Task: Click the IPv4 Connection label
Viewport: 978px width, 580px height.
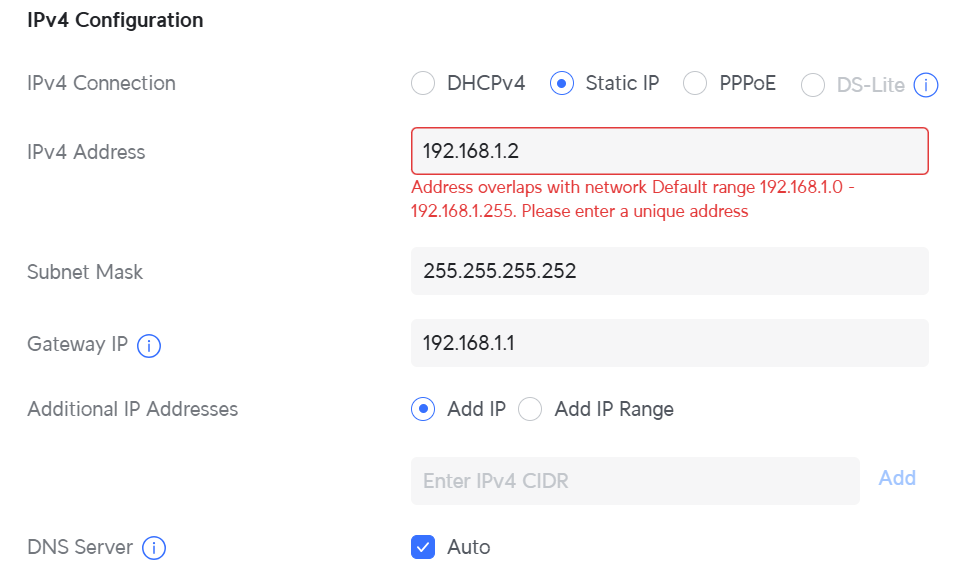Action: point(101,84)
